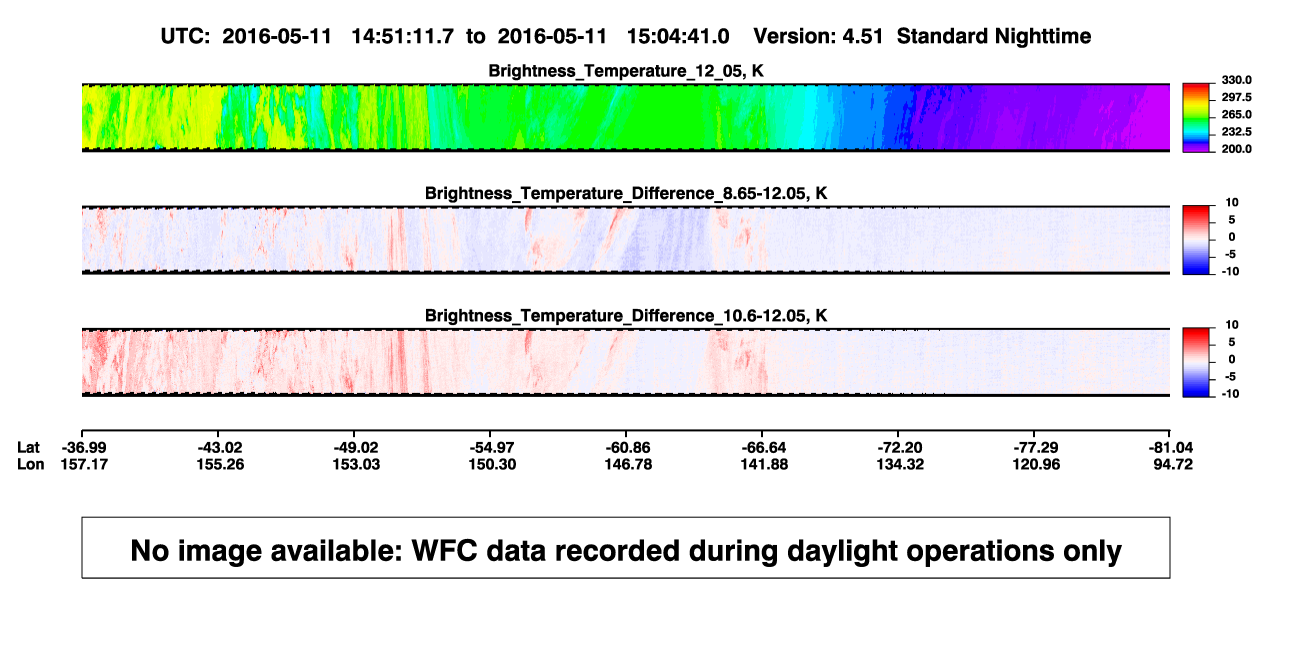Viewport: 1300px width, 667px height.
Task: Click the 'Lon' axis label
Action: pyautogui.click(x=30, y=464)
